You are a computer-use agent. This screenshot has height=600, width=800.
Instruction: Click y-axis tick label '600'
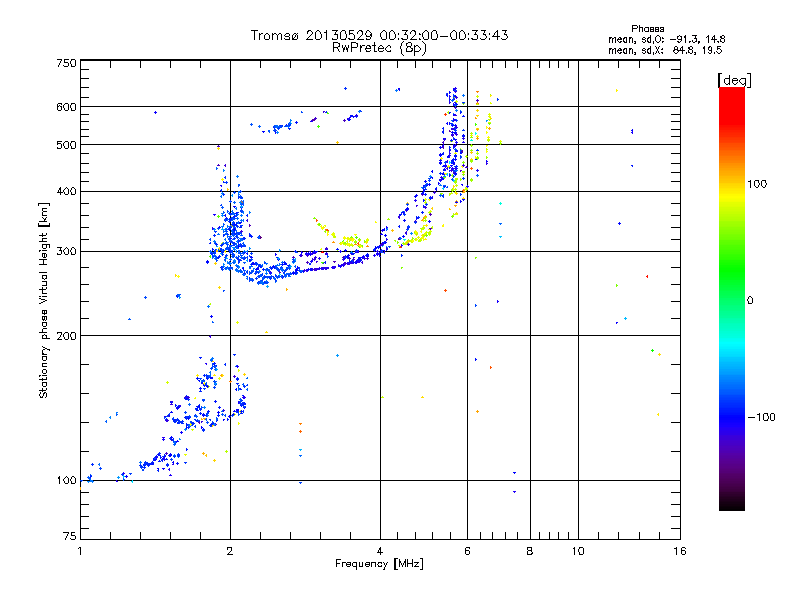tap(66, 107)
